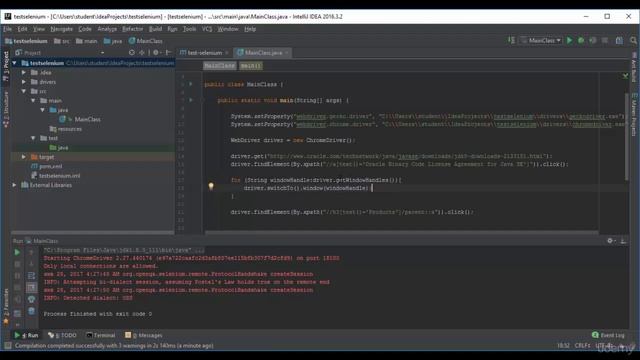Hide the Run panel with the hide icon
Viewport: 640px width, 360px height.
point(623,241)
